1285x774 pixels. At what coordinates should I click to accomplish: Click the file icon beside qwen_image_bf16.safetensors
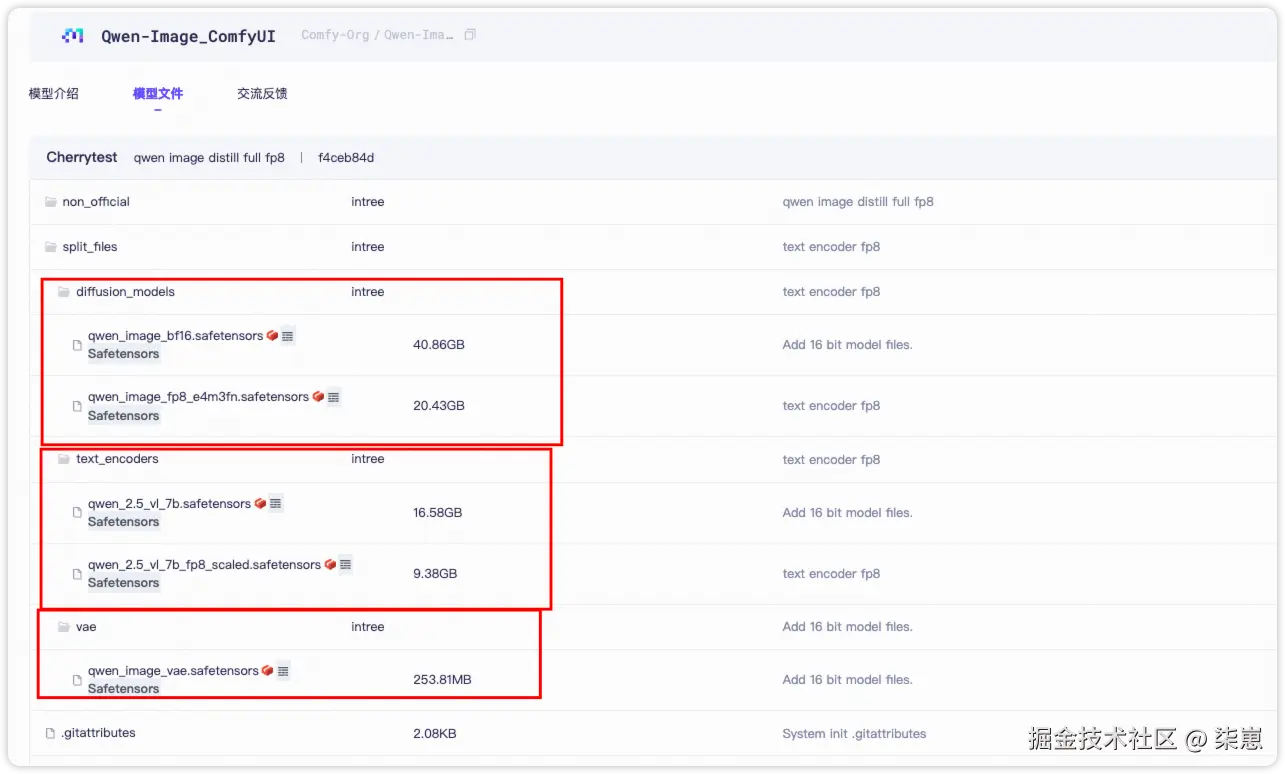pyautogui.click(x=77, y=345)
